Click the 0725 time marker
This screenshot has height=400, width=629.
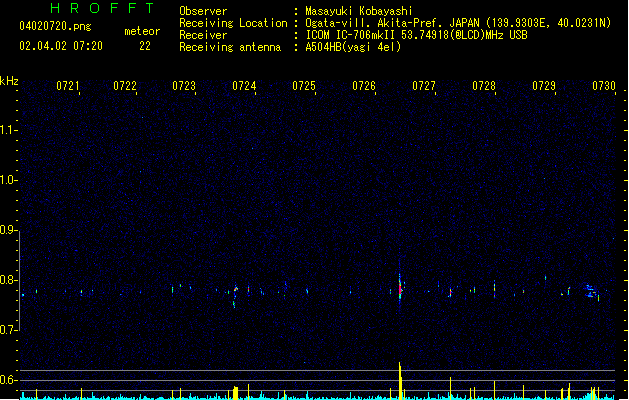[304, 86]
